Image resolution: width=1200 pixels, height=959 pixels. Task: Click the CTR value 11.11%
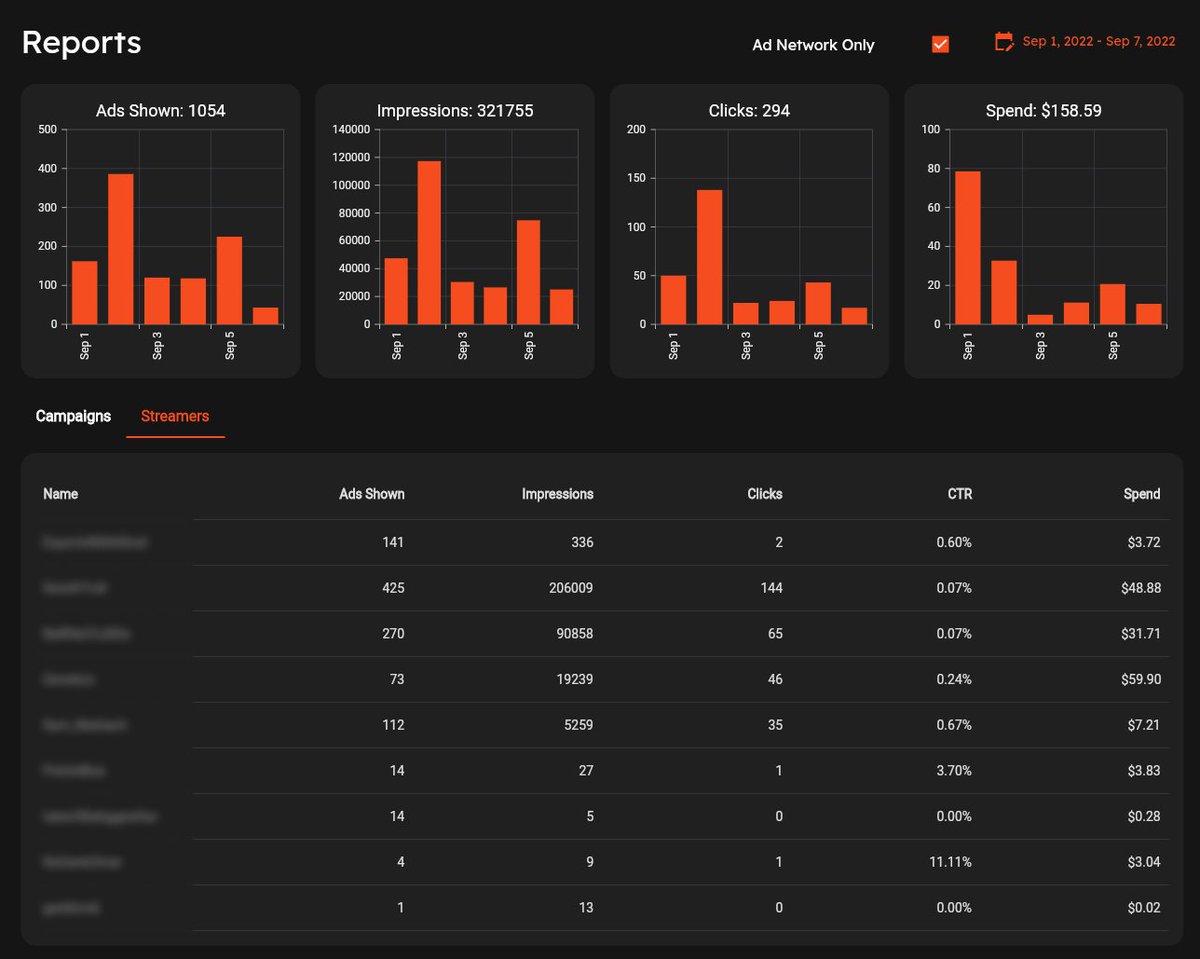[x=951, y=862]
